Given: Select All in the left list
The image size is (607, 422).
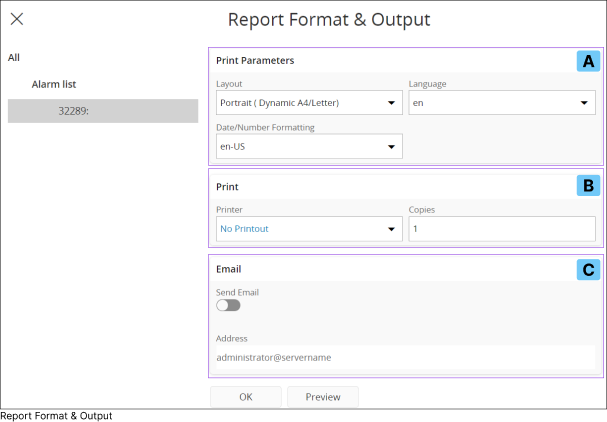Looking at the screenshot, I should click(x=14, y=58).
